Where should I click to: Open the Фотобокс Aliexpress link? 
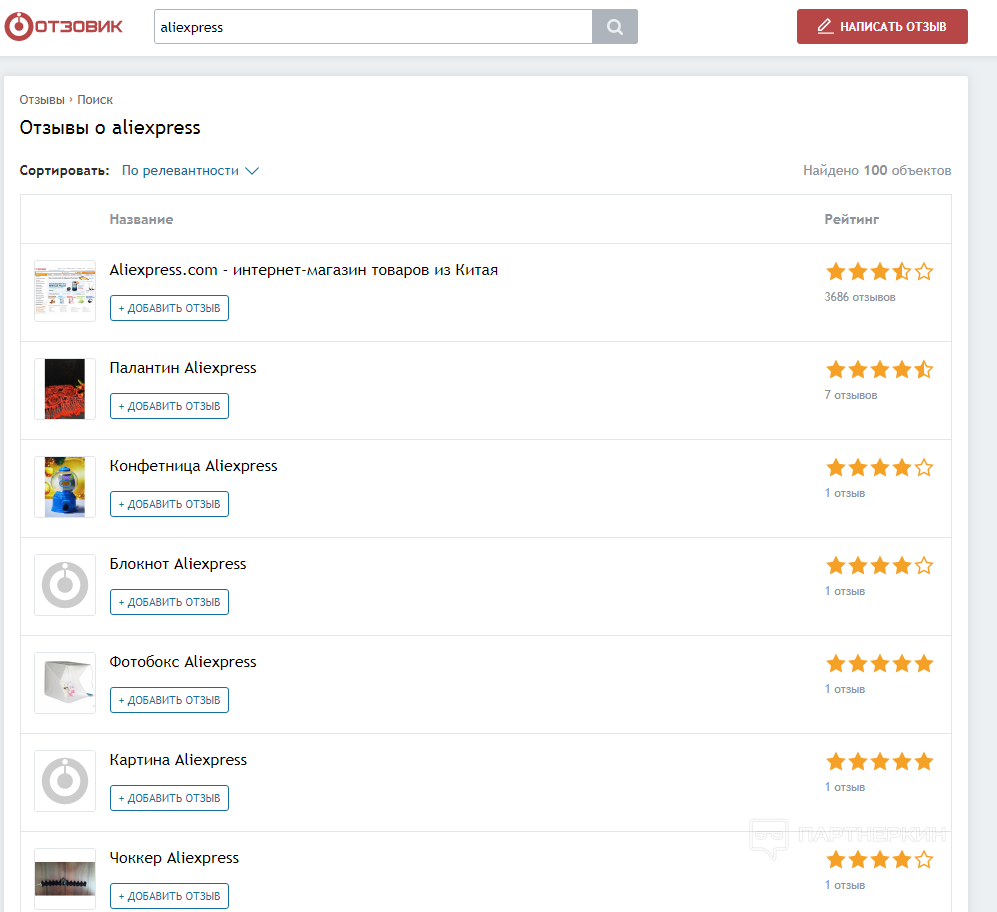click(183, 661)
